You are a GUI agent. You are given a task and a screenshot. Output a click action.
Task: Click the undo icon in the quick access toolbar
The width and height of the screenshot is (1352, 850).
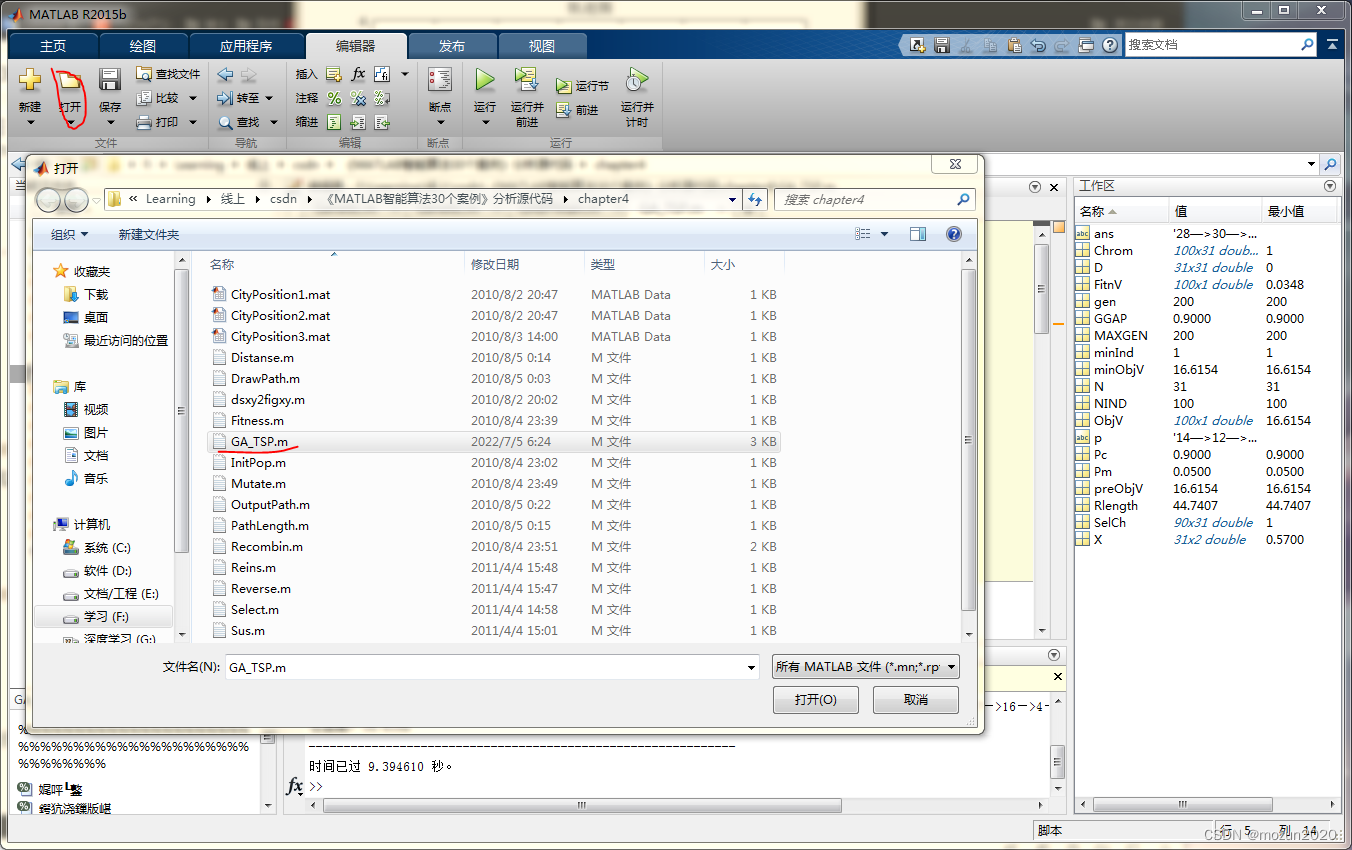1038,45
